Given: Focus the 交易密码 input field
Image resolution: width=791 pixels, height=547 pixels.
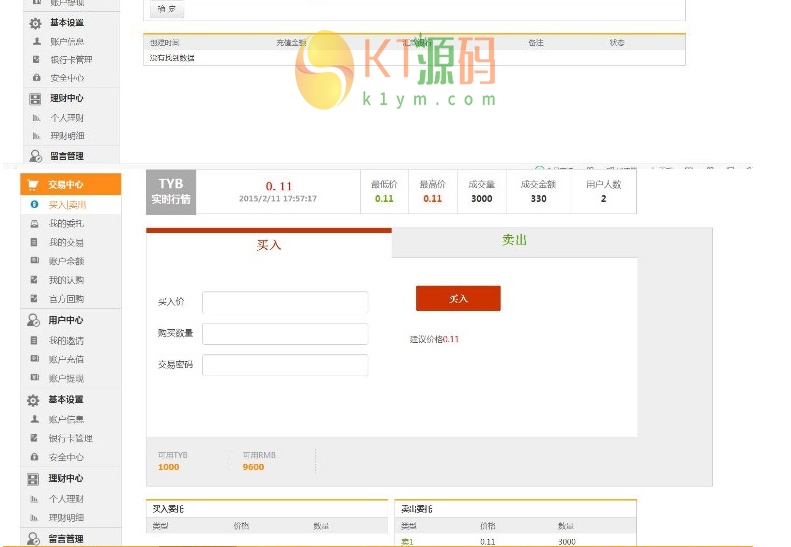Looking at the screenshot, I should click(285, 365).
